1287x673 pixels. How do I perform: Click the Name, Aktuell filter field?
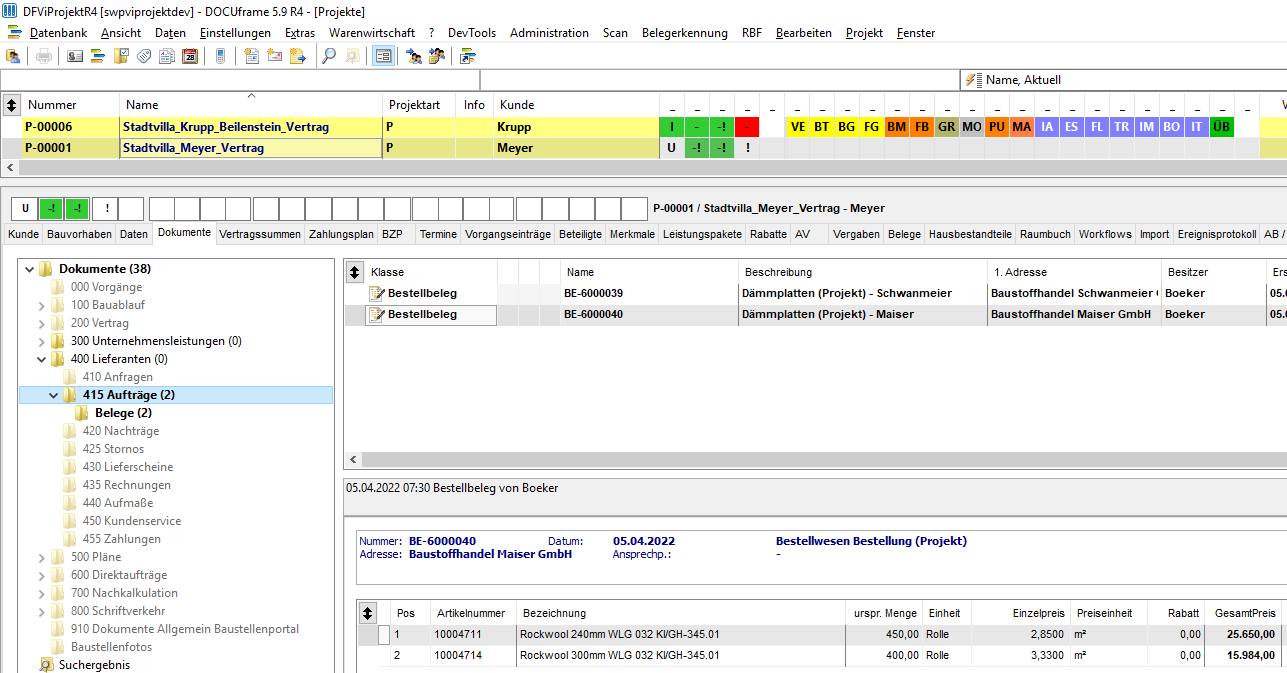click(1123, 80)
